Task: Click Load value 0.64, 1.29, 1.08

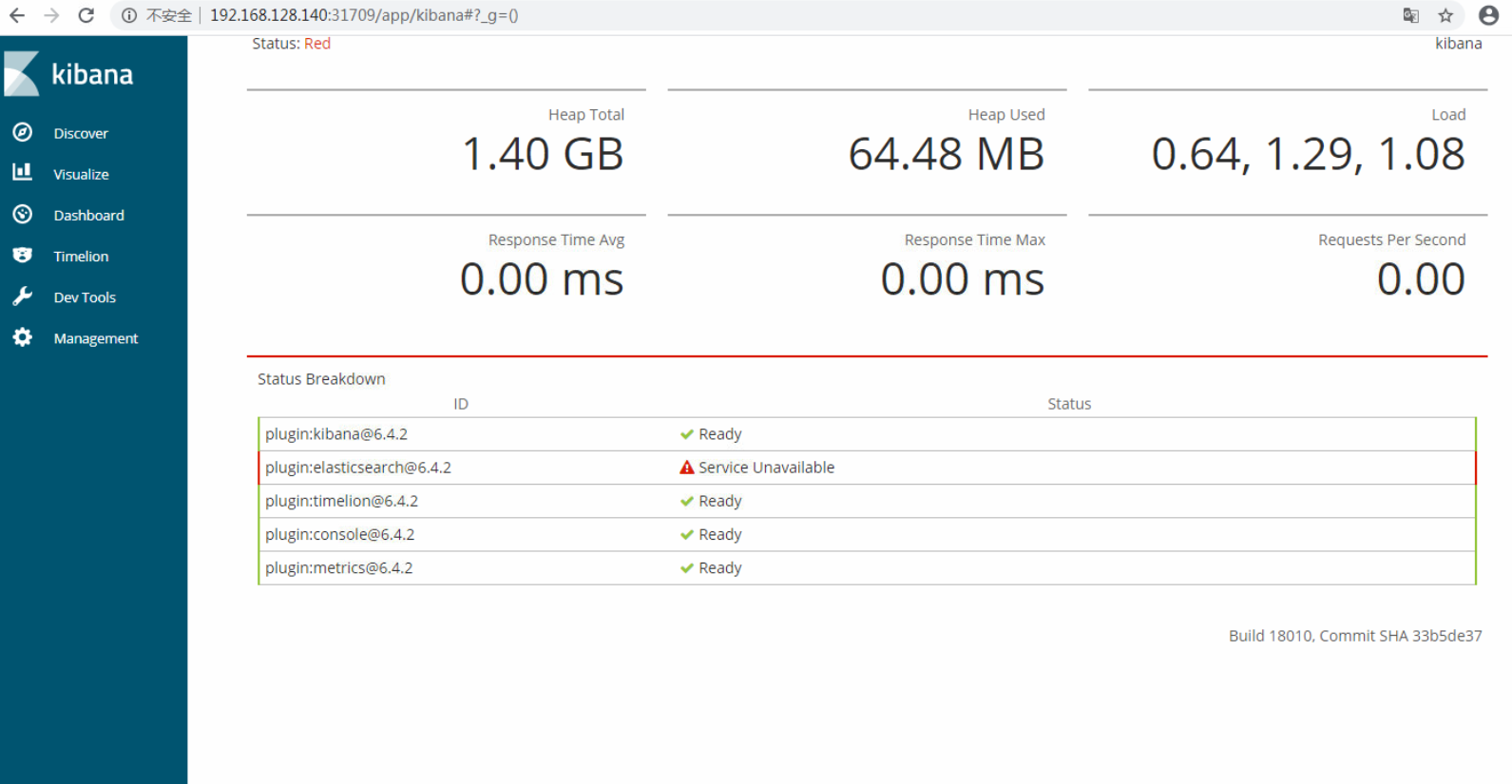Action: pyautogui.click(x=1308, y=154)
